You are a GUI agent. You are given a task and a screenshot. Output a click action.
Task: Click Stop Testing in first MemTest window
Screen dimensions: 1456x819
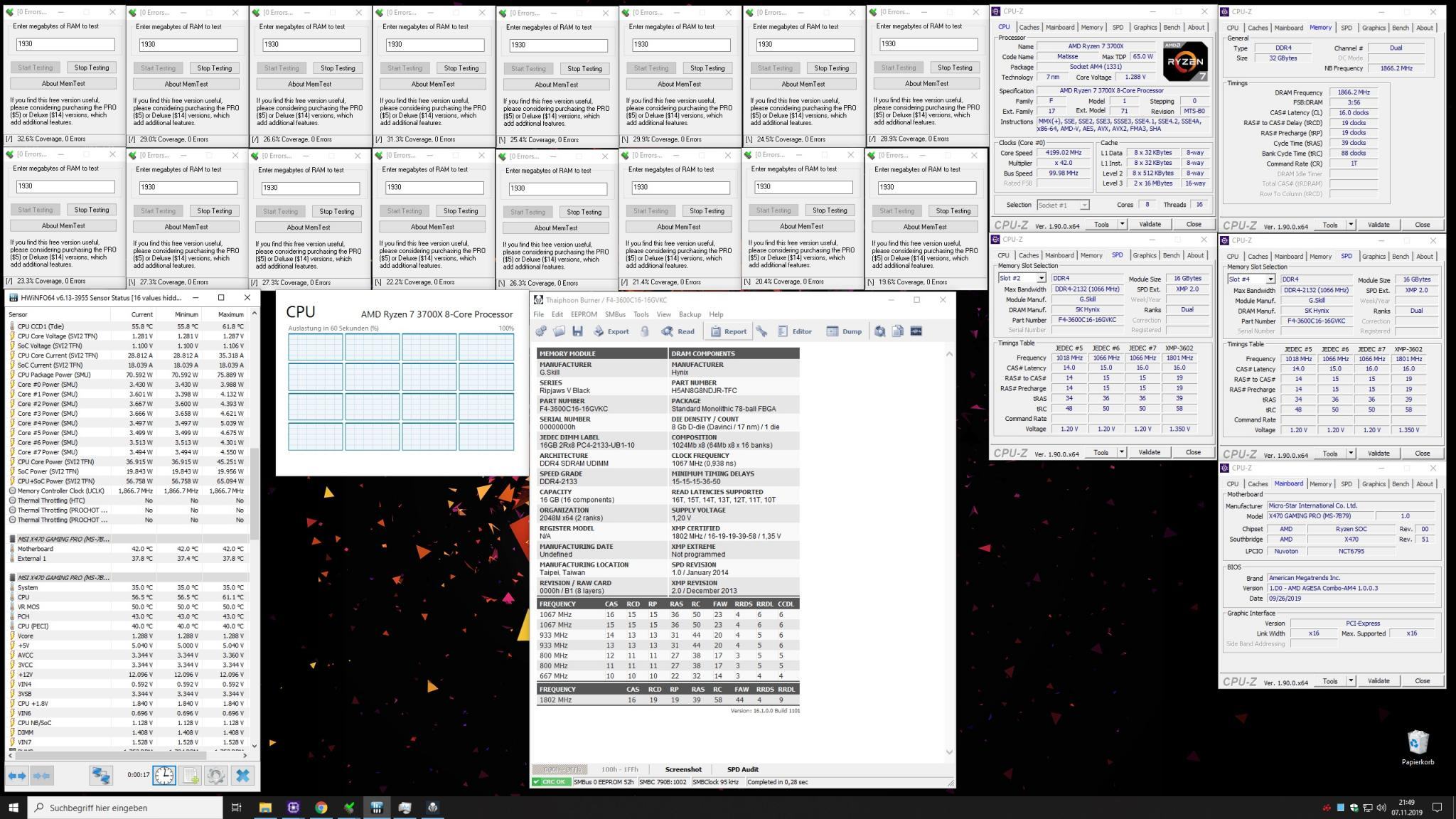92,68
